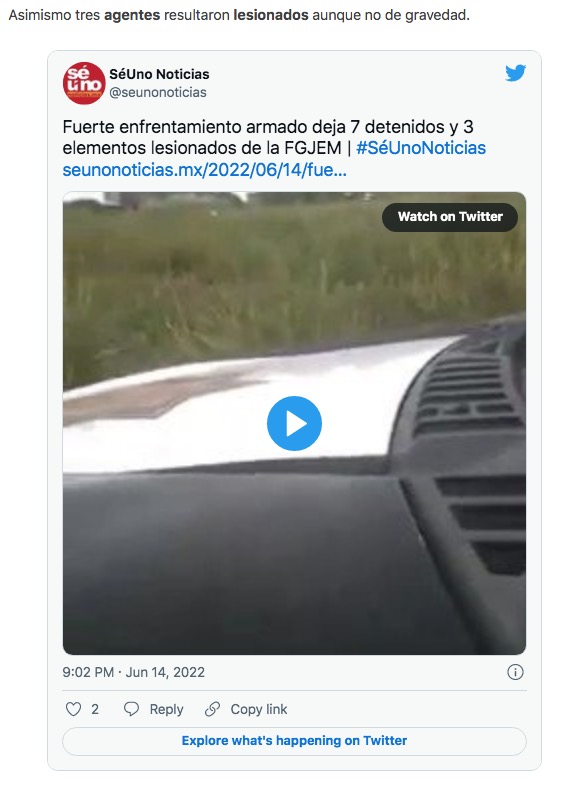Play the embedded tweet video
Image resolution: width=569 pixels, height=785 pixels.
294,424
